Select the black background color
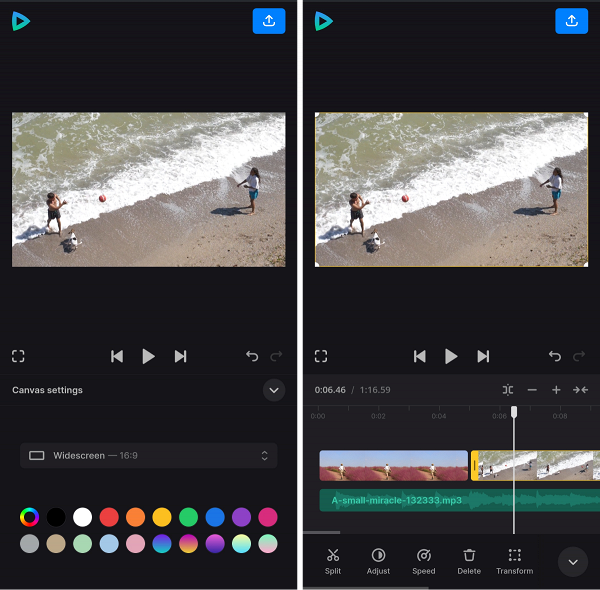 click(x=56, y=517)
